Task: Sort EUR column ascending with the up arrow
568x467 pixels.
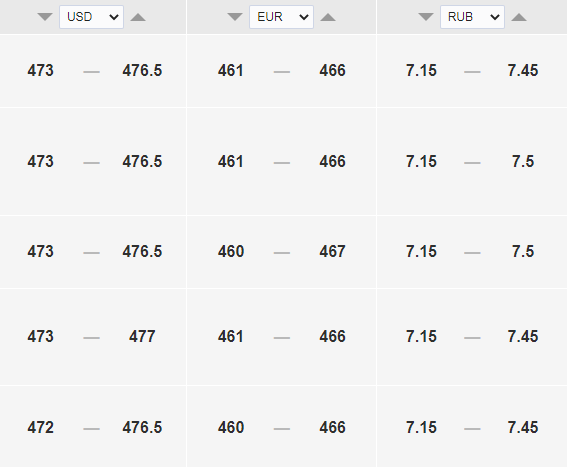Action: 328,17
